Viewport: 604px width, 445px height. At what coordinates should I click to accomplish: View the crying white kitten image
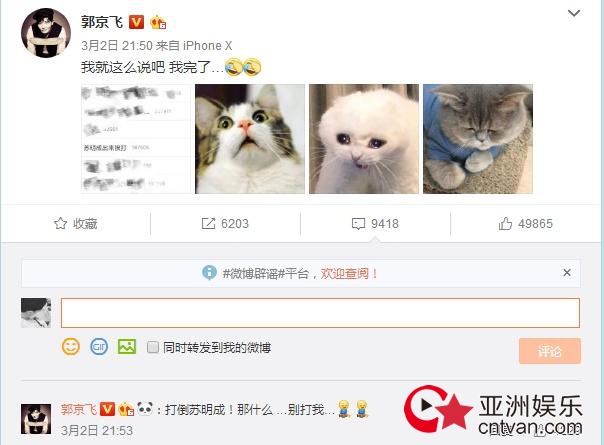(364, 139)
